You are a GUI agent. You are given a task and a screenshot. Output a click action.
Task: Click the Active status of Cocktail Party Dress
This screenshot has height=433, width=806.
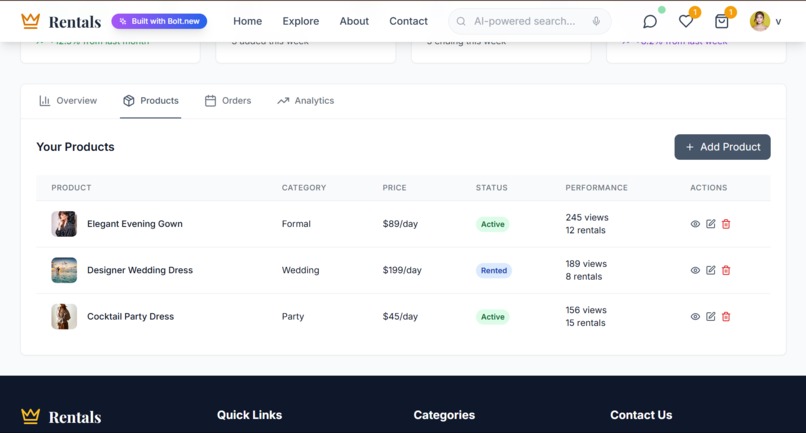click(x=492, y=317)
